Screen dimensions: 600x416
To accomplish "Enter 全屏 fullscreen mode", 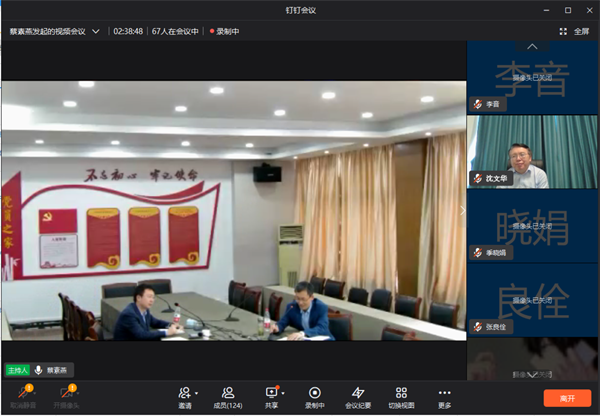I will click(x=576, y=31).
